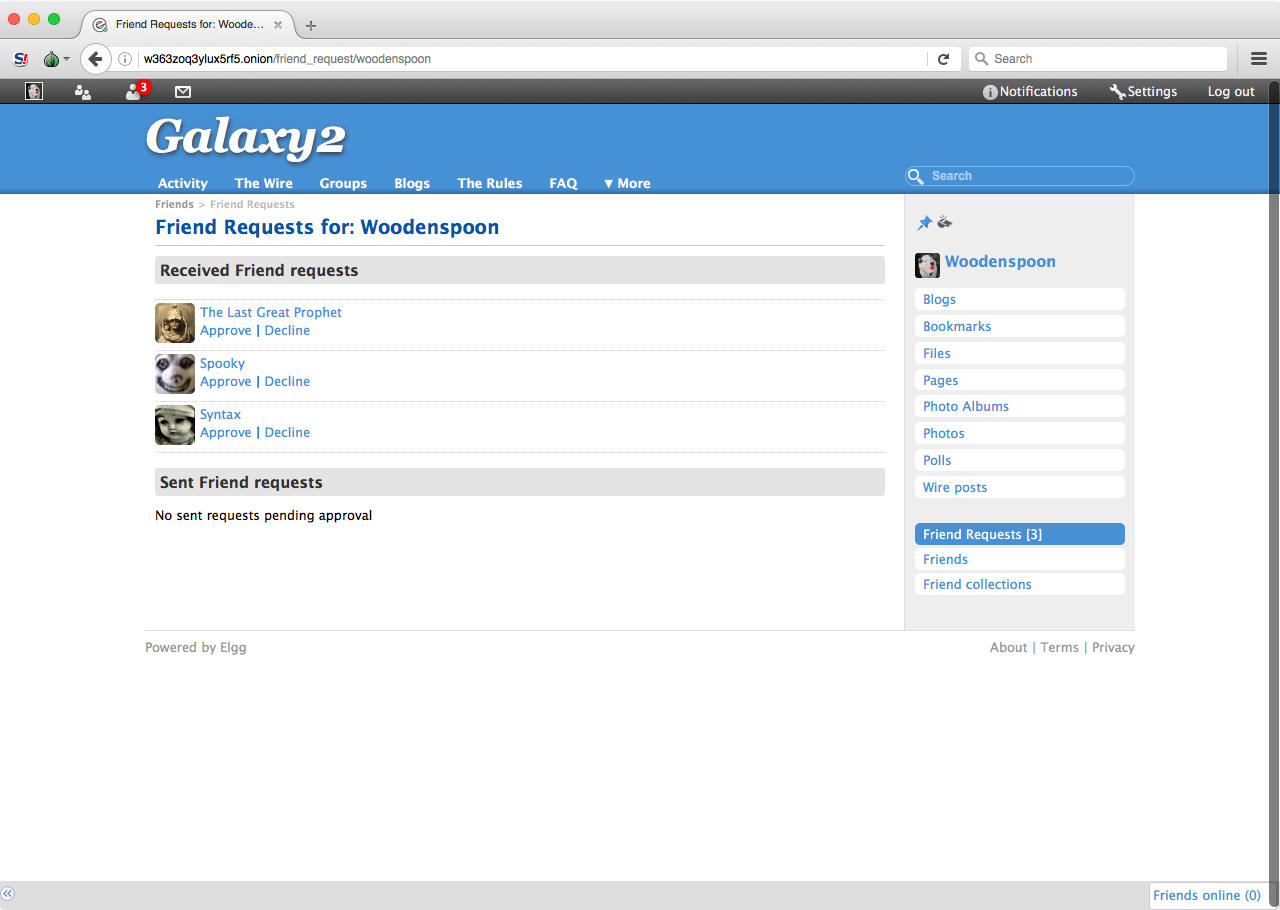Go to The Wire navigation tab

pyautogui.click(x=263, y=183)
